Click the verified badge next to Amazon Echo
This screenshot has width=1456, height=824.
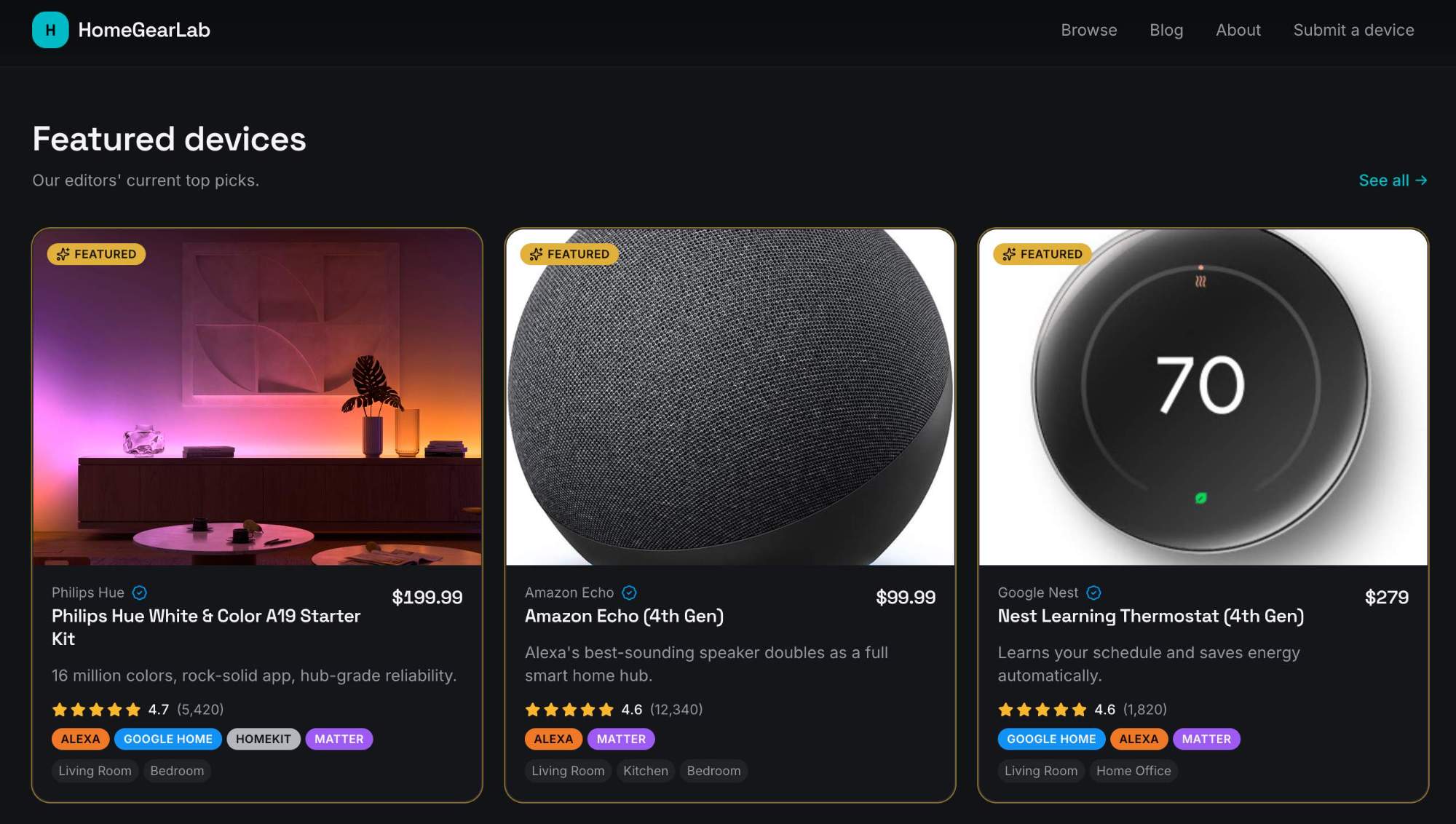point(630,593)
